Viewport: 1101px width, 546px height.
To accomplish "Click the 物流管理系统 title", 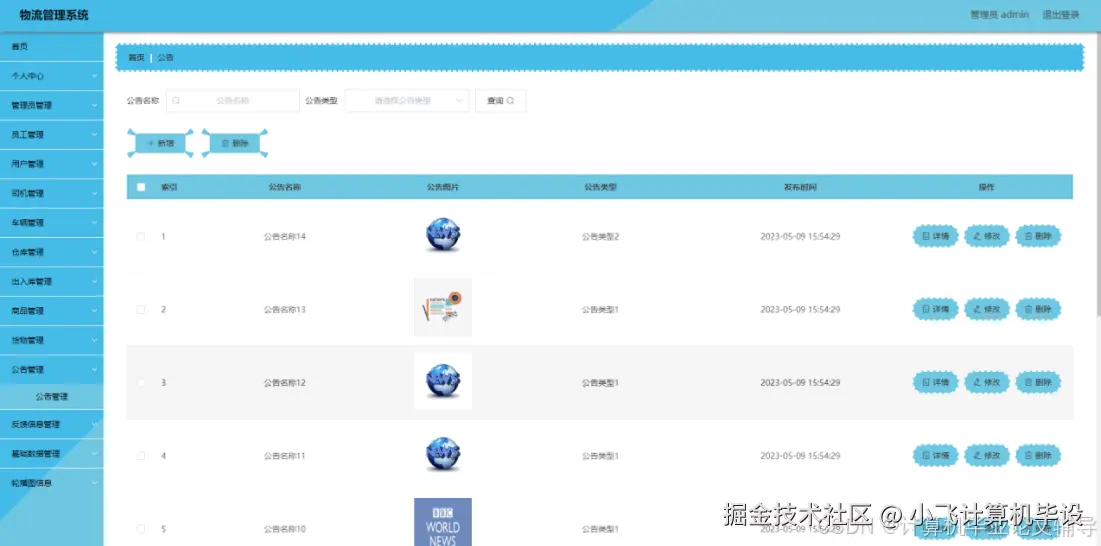I will 54,15.
